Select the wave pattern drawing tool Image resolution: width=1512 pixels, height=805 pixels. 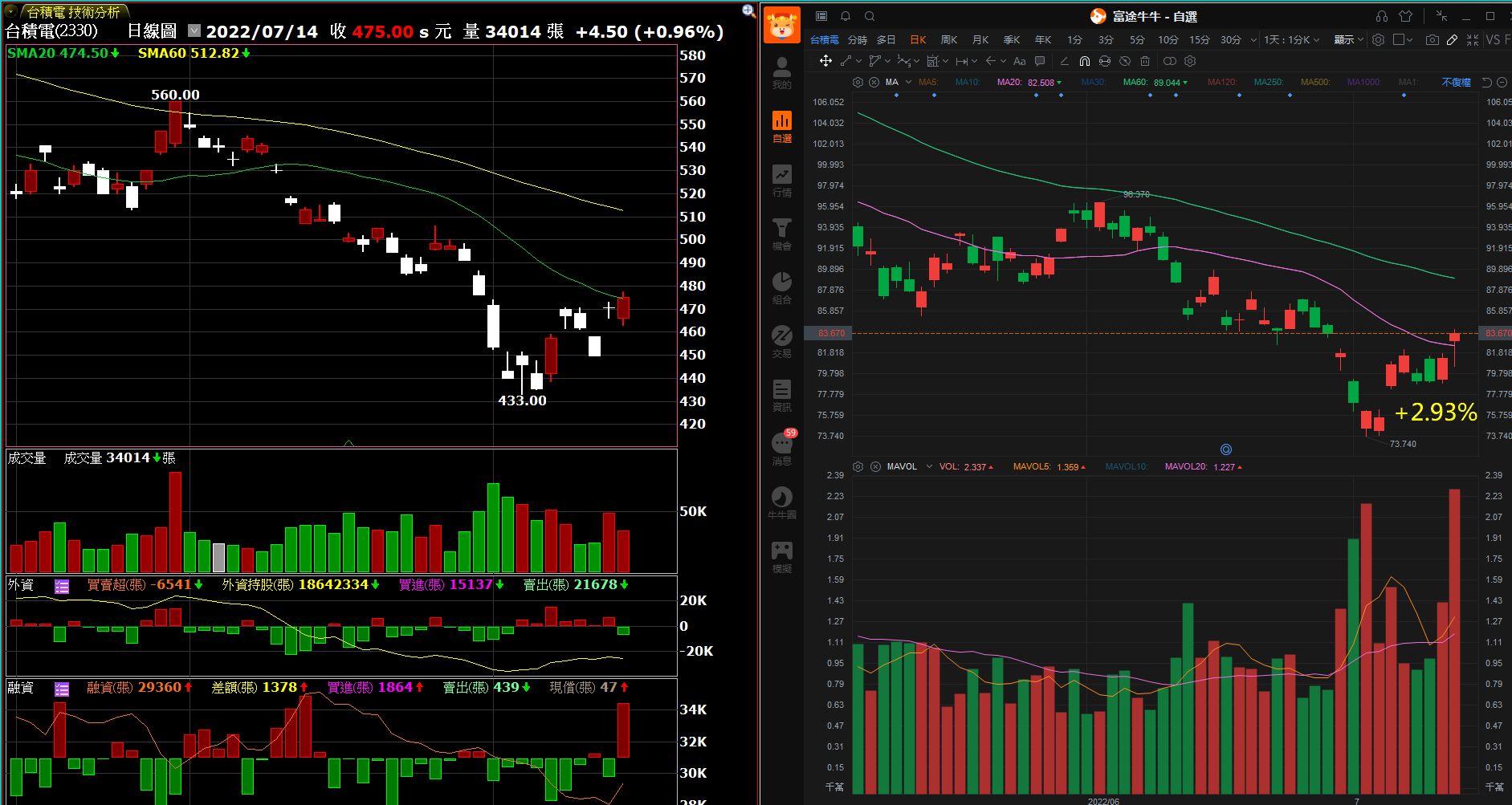click(x=904, y=61)
